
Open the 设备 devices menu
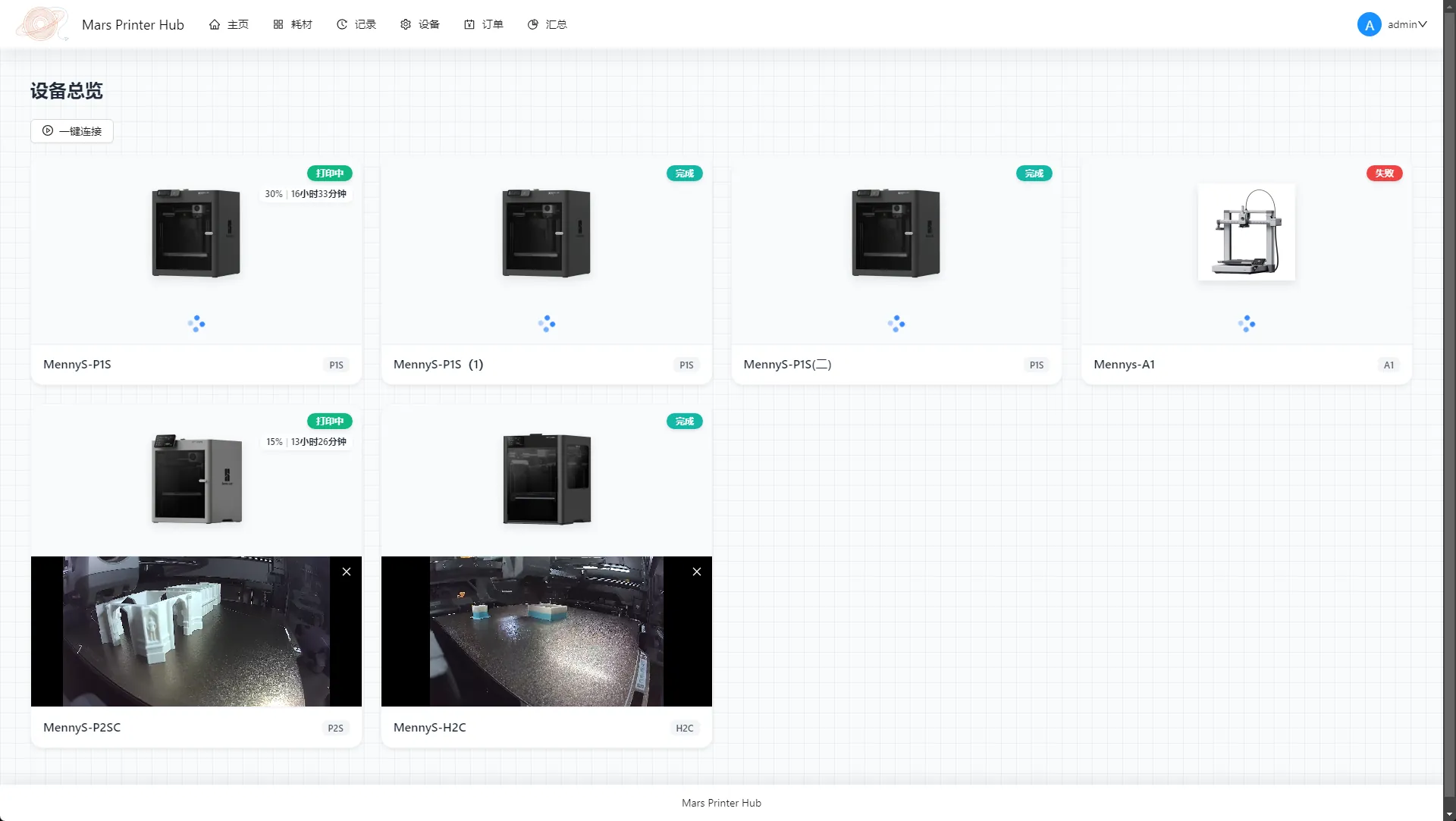pyautogui.click(x=420, y=24)
